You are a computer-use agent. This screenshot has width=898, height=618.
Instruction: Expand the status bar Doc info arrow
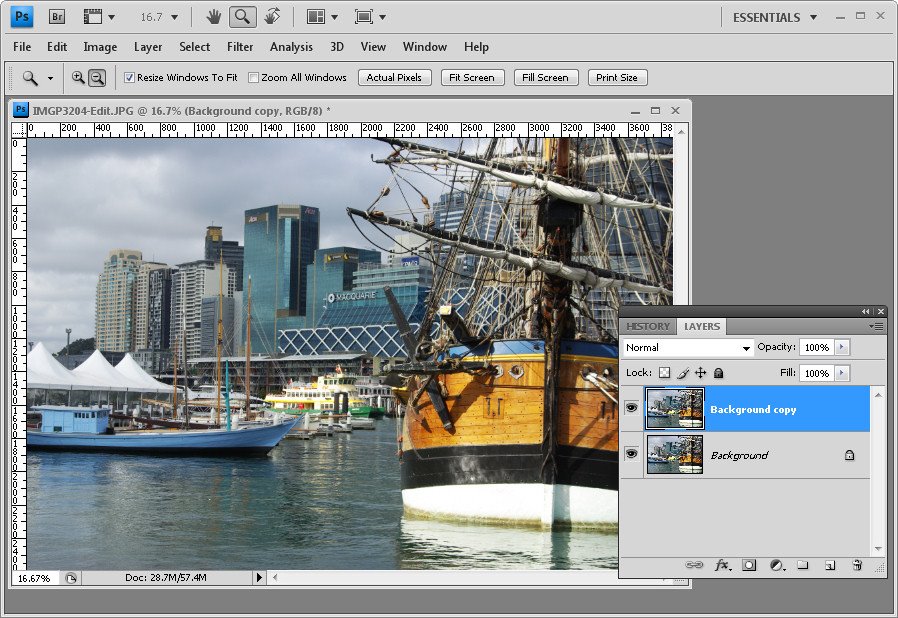pyautogui.click(x=259, y=577)
